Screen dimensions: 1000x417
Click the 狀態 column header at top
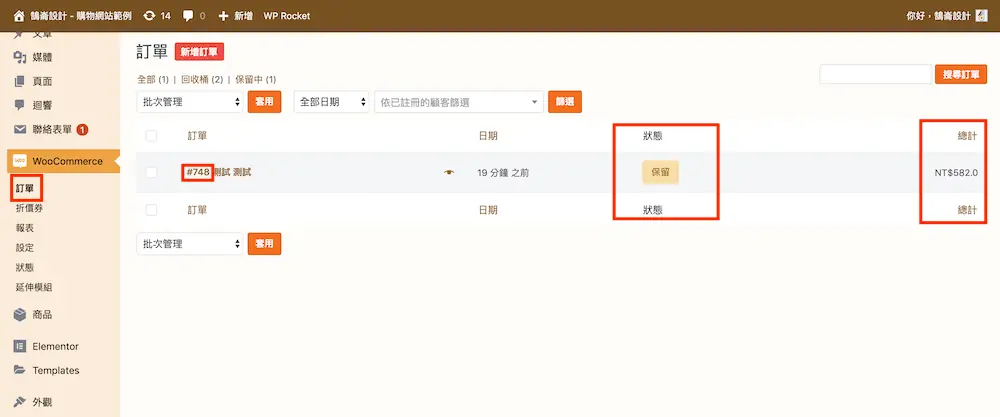click(x=652, y=136)
